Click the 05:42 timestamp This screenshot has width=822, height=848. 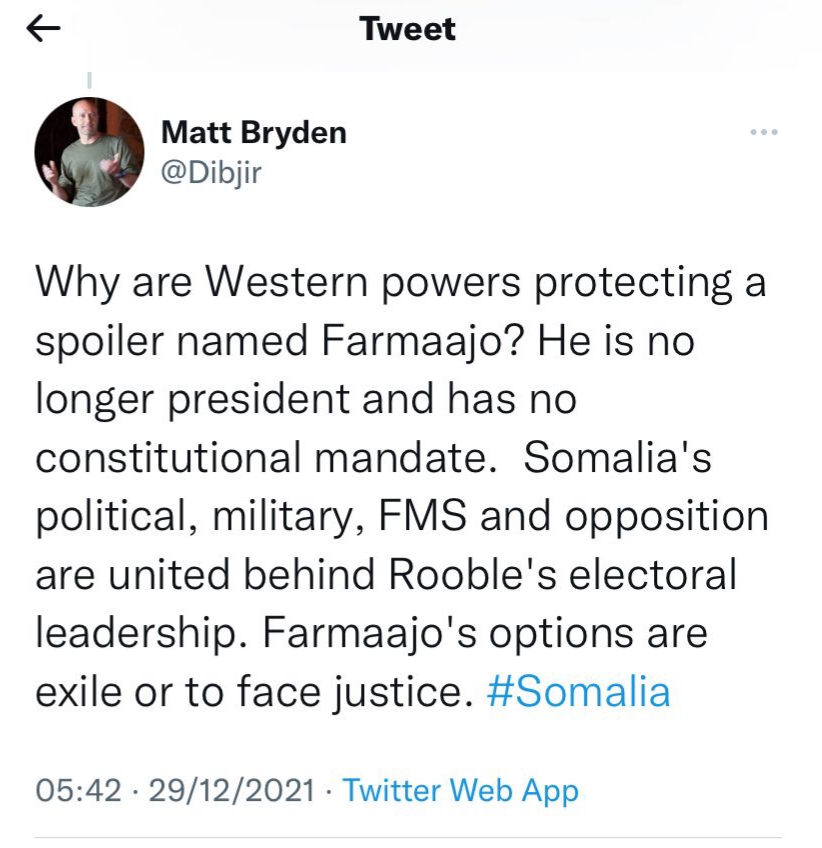click(x=77, y=791)
